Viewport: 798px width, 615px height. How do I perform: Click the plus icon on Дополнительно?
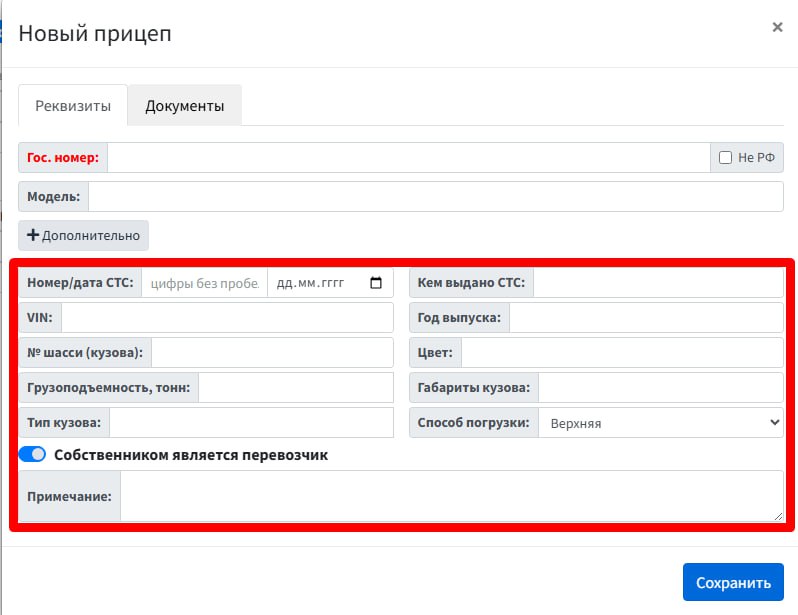(x=33, y=235)
